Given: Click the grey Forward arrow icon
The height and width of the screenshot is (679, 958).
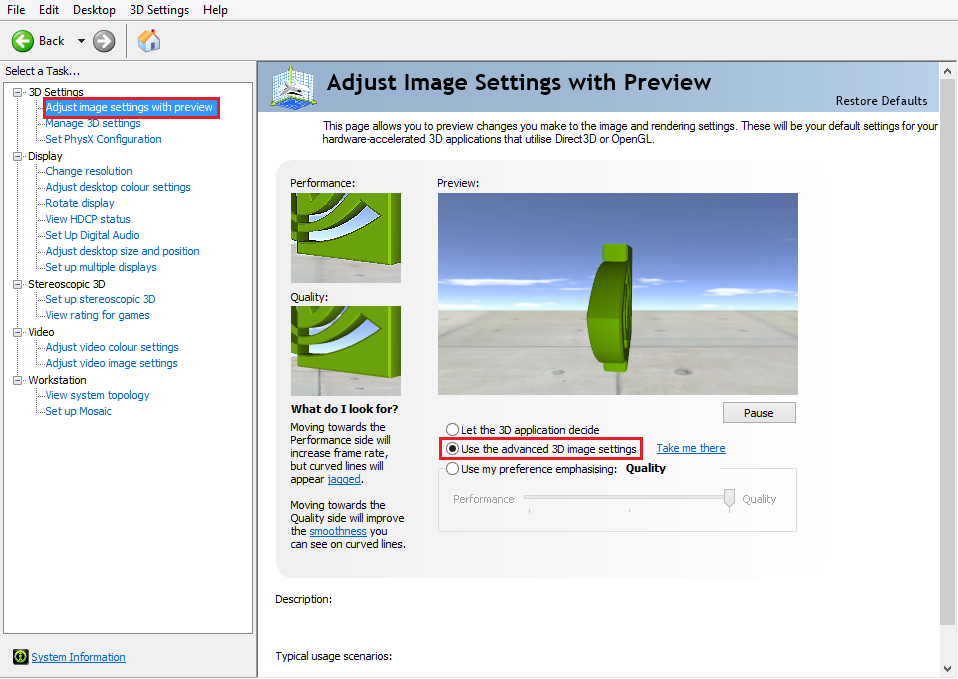Looking at the screenshot, I should click(x=104, y=41).
